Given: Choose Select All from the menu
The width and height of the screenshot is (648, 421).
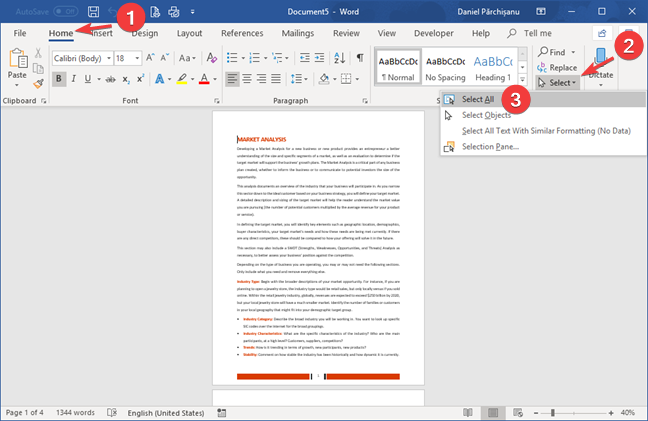Looking at the screenshot, I should point(543,99).
